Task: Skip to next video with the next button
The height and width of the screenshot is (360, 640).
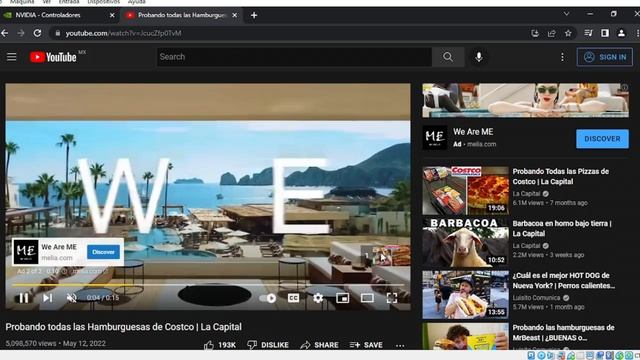Action: (48, 298)
